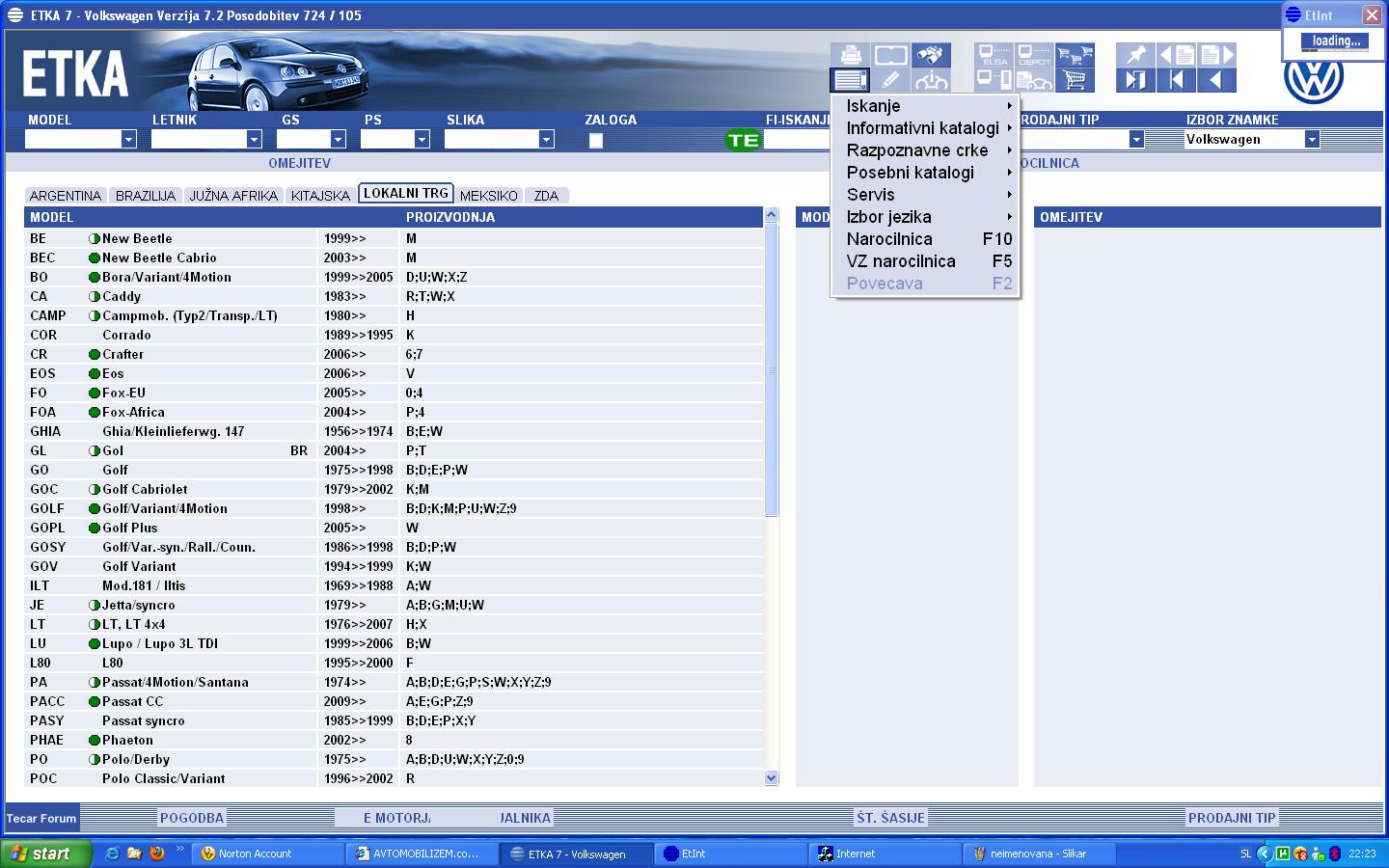
Task: Click the highlighted list menu icon
Action: [851, 80]
